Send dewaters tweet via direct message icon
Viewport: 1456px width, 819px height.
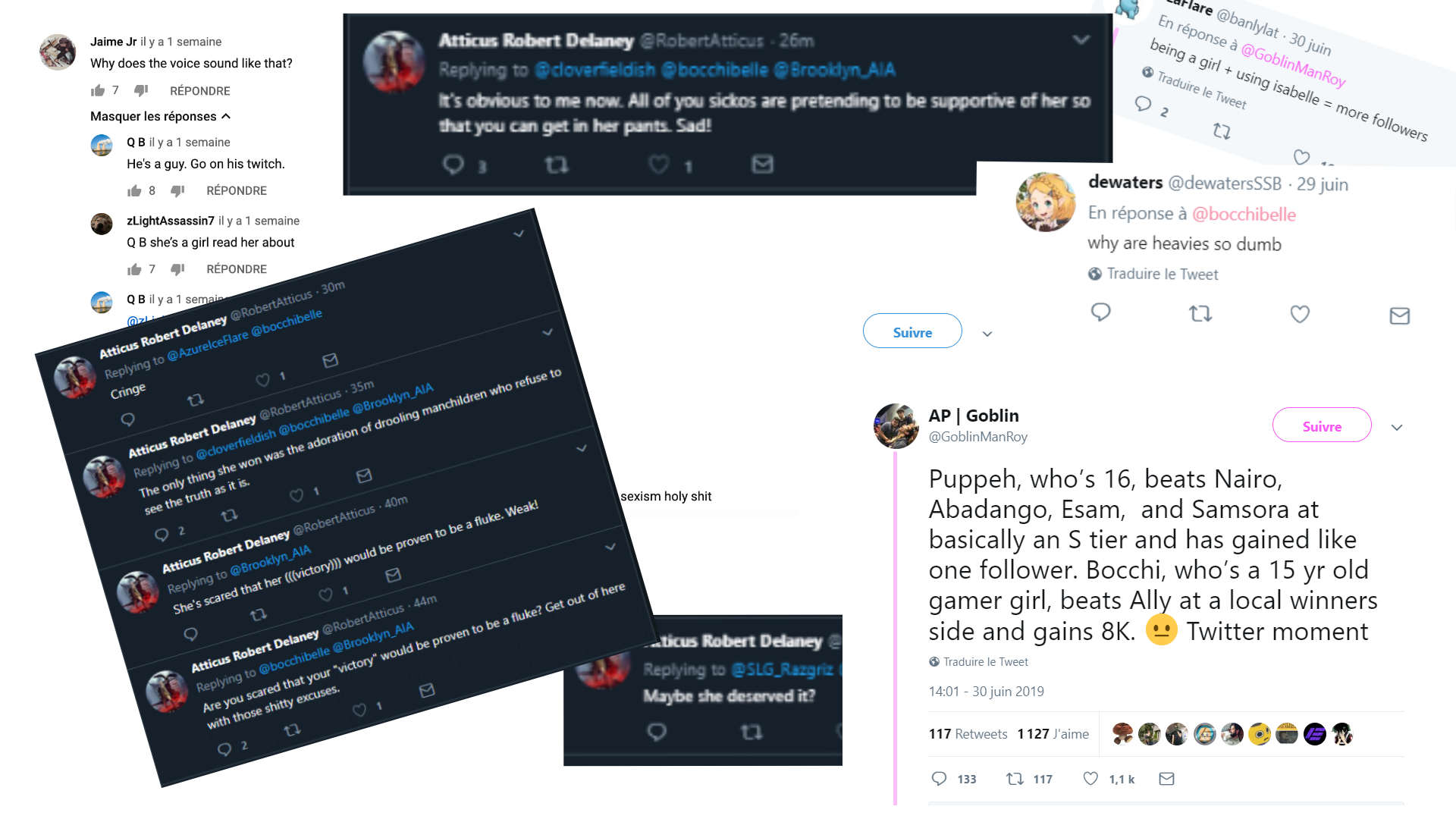click(x=1399, y=315)
